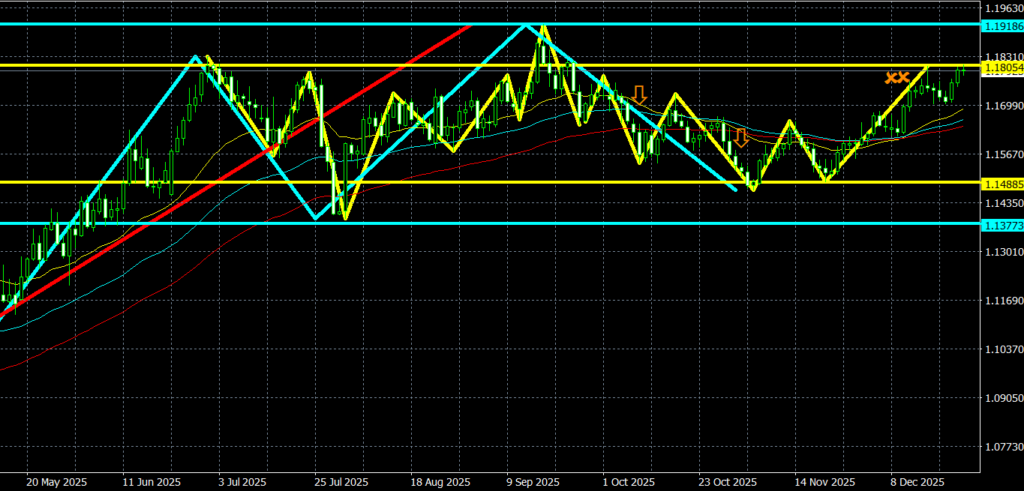1024x491 pixels.
Task: Select the yellow horizontal line at 1.14885
Action: 600,182
